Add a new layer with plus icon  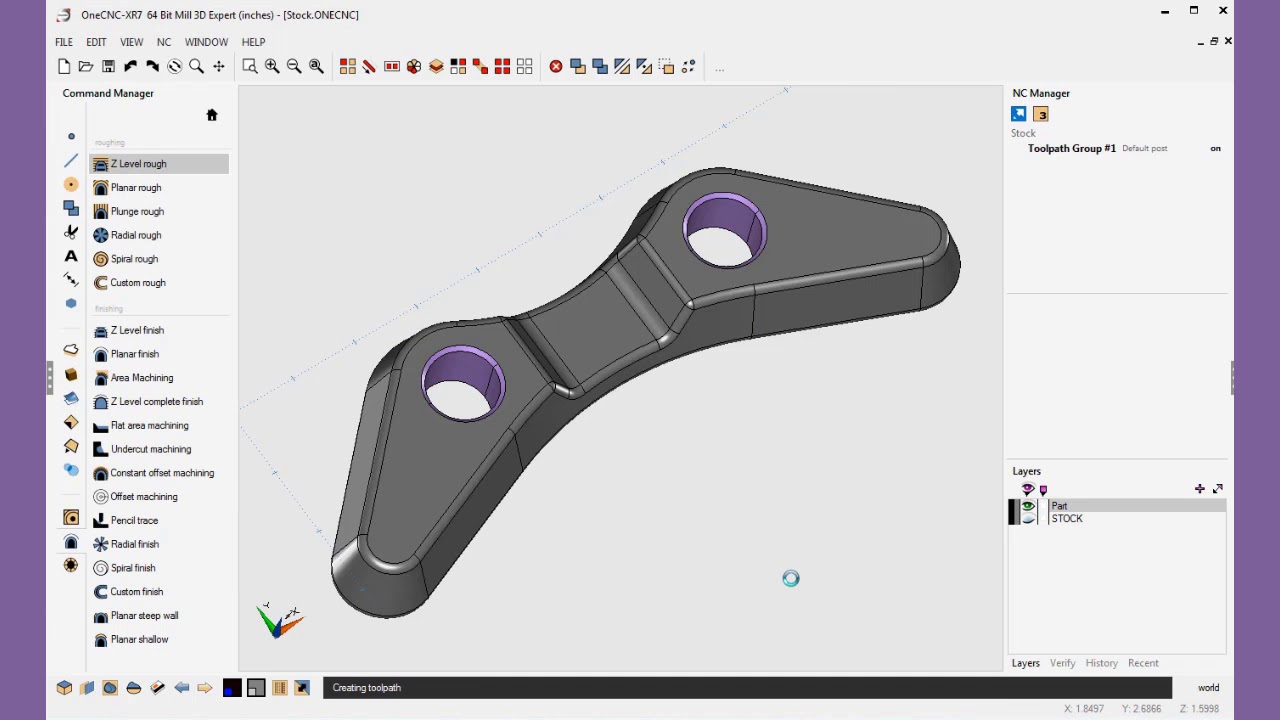(x=1199, y=489)
